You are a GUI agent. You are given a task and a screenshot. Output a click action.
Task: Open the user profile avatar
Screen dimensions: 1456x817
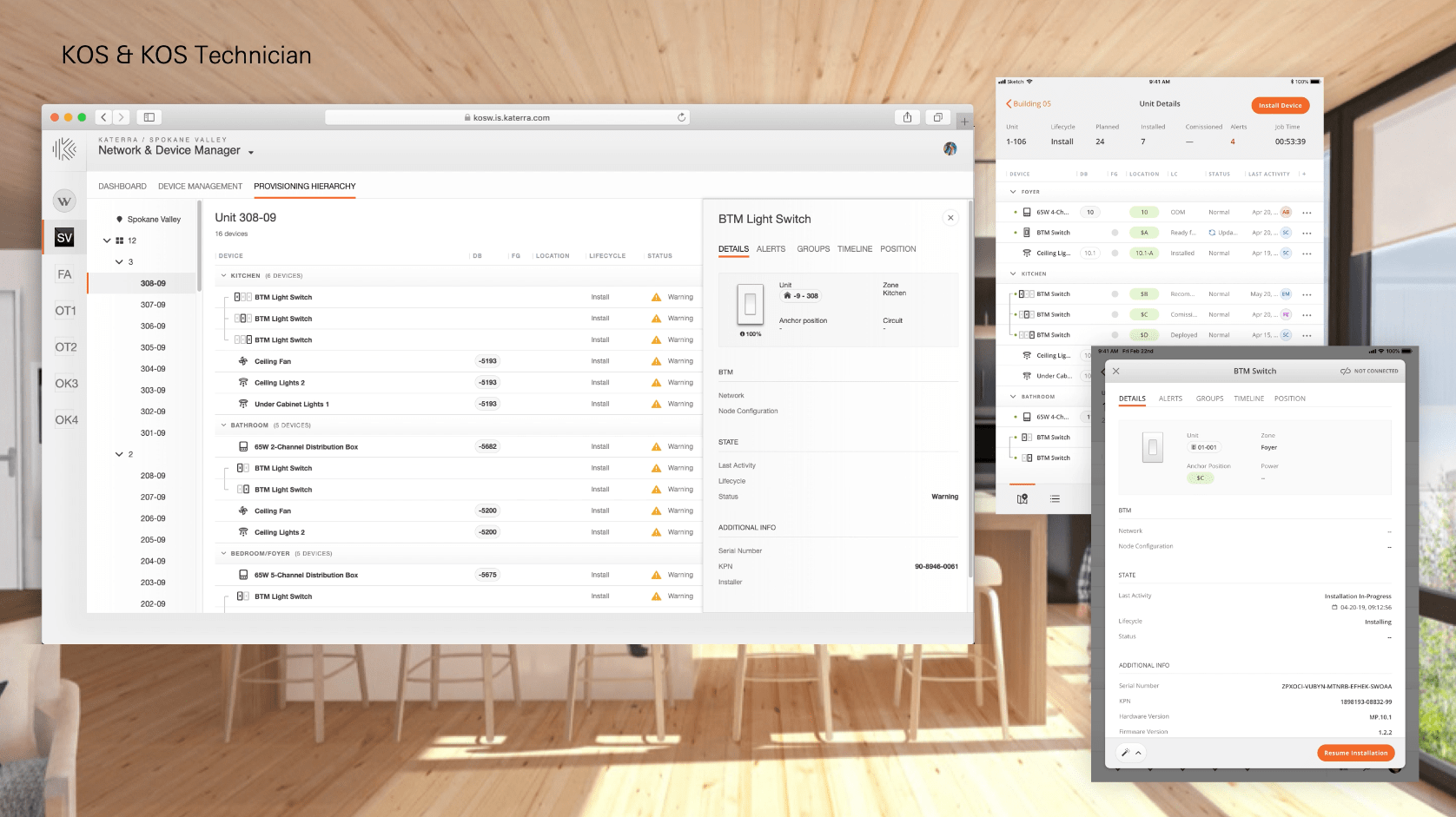coord(950,148)
